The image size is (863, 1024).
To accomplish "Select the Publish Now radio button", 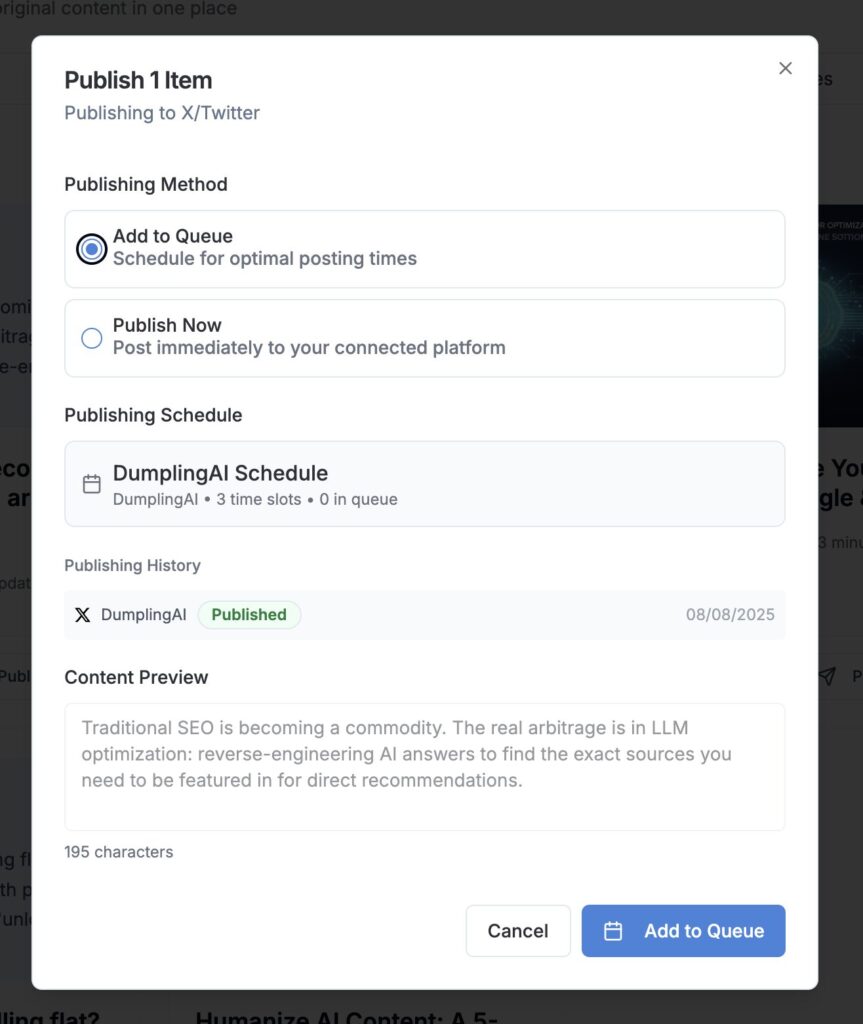I will pyautogui.click(x=91, y=338).
